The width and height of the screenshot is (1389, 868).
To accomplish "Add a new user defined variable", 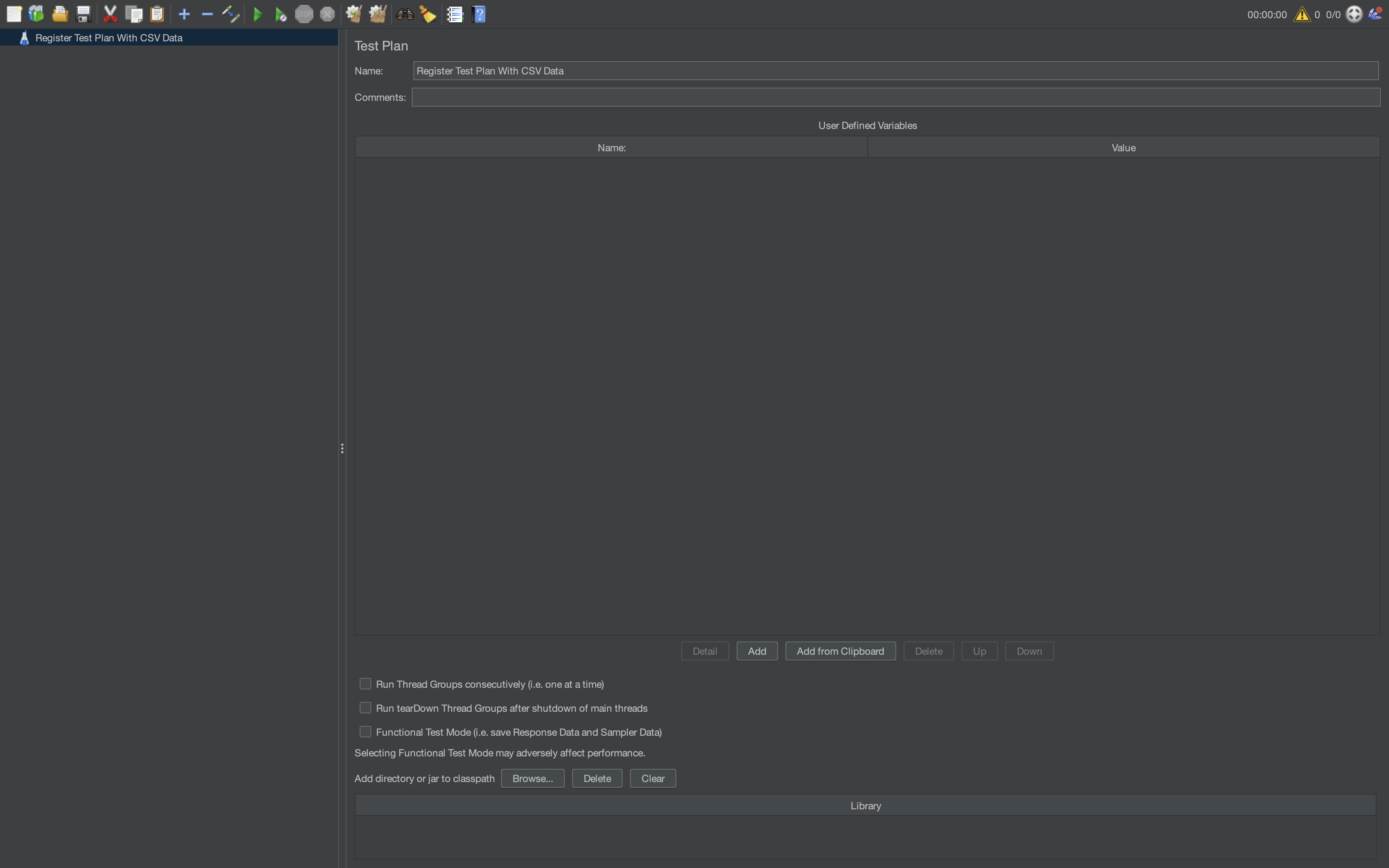I will (757, 651).
